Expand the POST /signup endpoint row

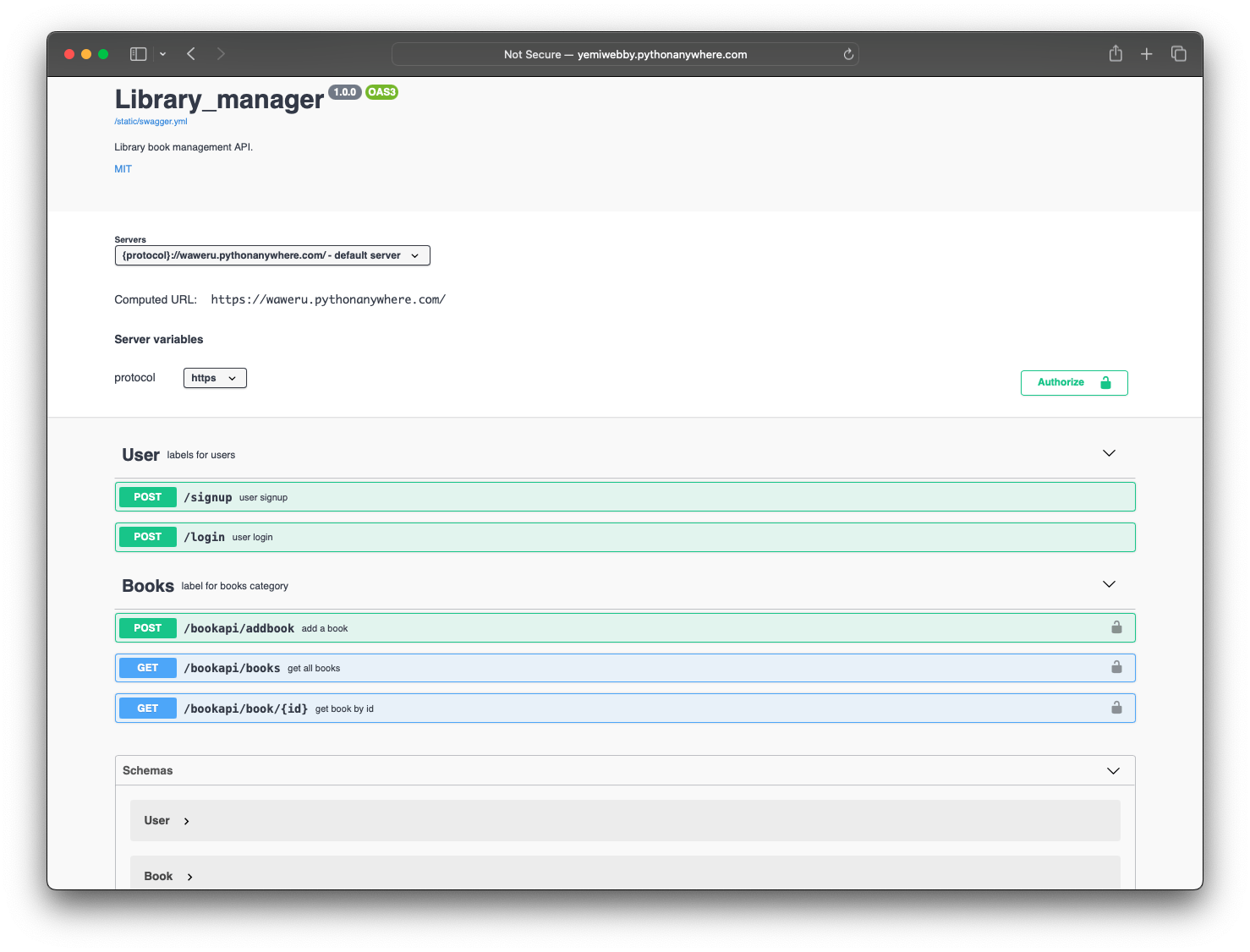(625, 496)
